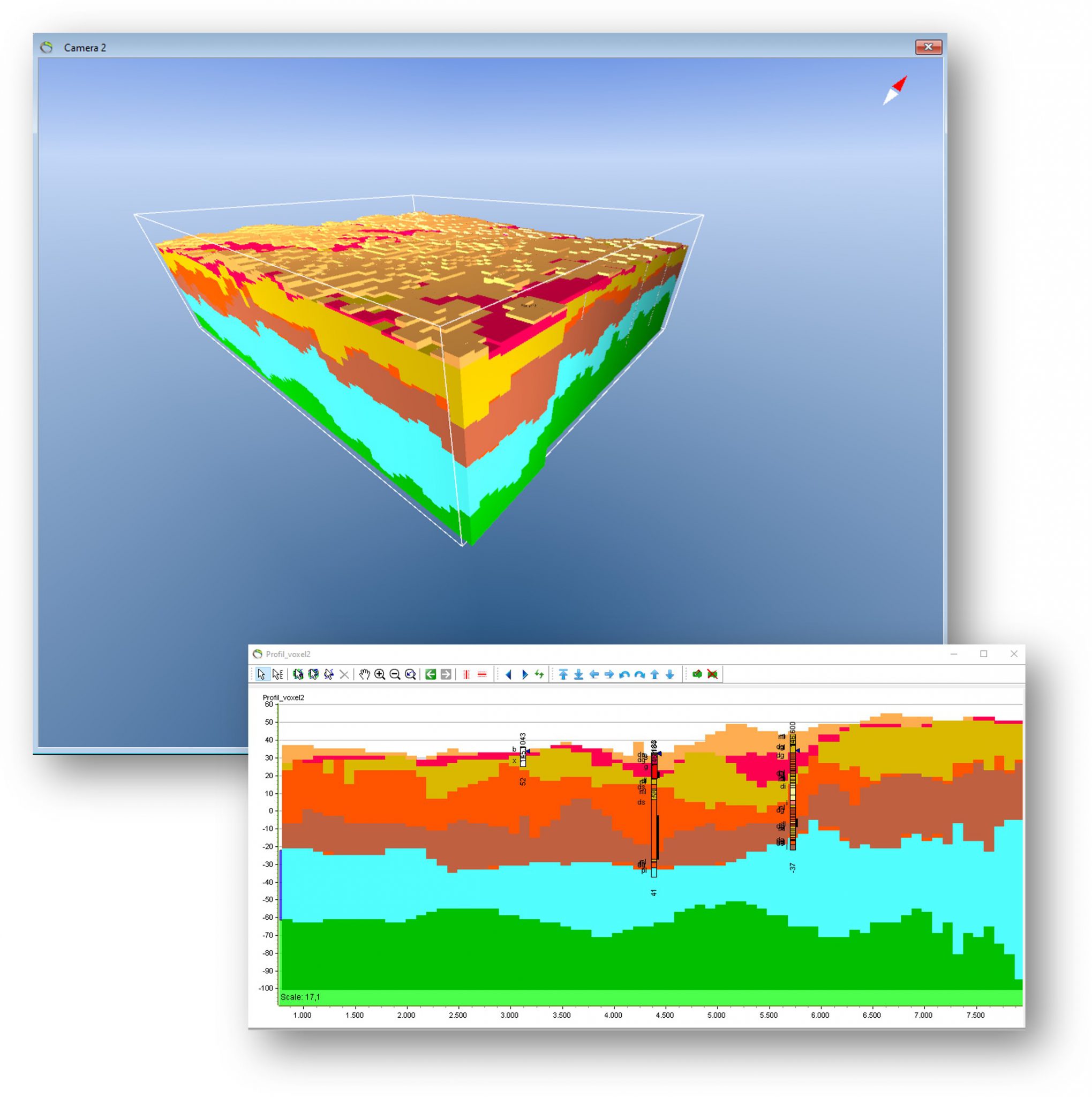The width and height of the screenshot is (1092, 1097).
Task: Refresh the profile with green swap arrows
Action: click(x=540, y=675)
